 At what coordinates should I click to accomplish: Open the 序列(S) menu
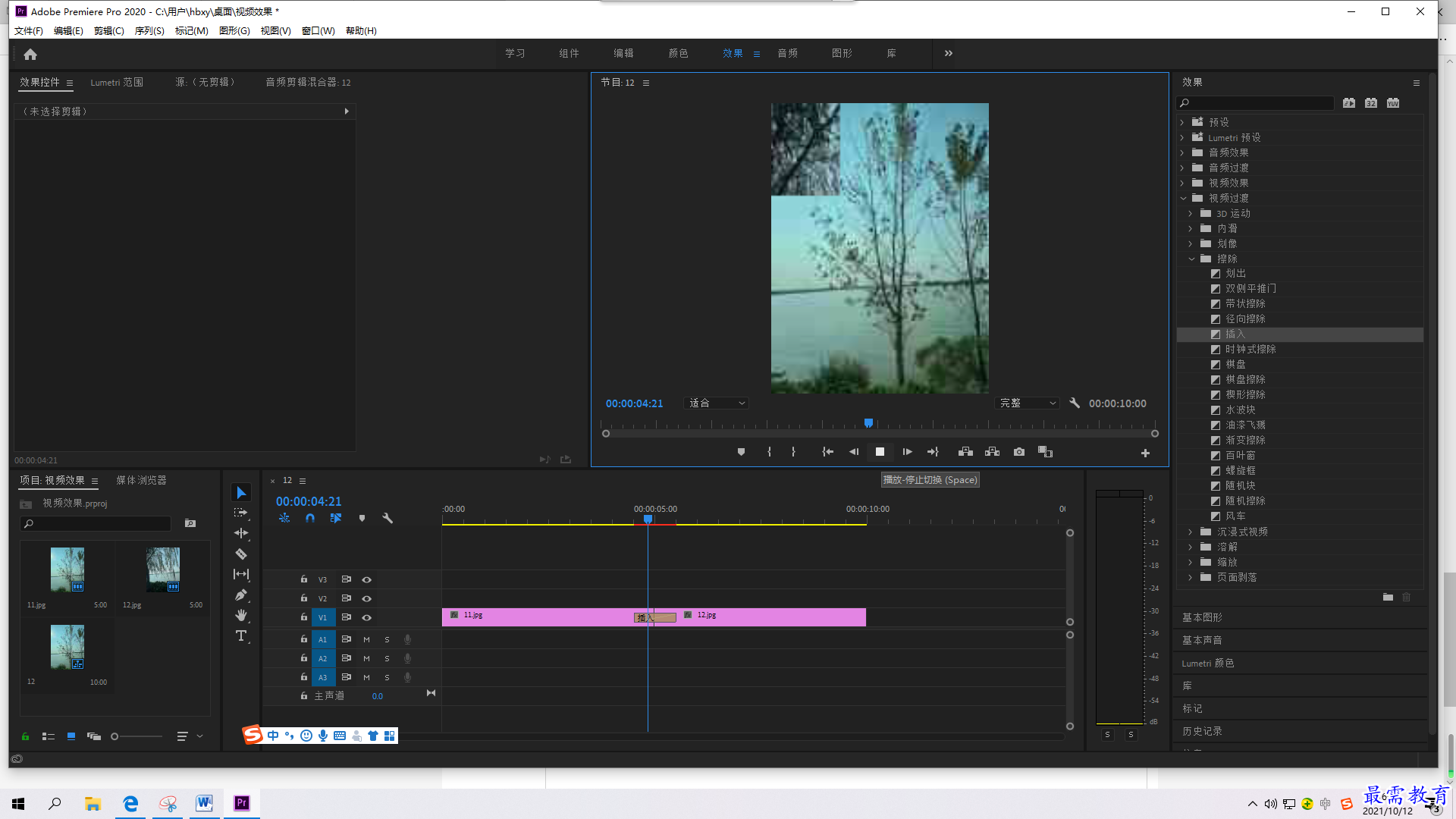(149, 31)
